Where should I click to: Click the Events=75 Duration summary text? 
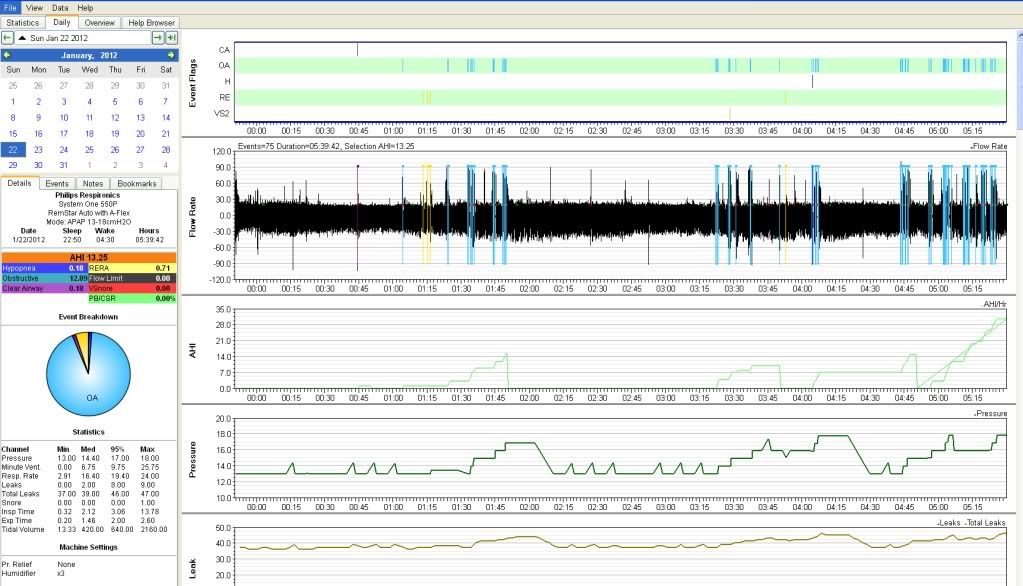point(326,146)
